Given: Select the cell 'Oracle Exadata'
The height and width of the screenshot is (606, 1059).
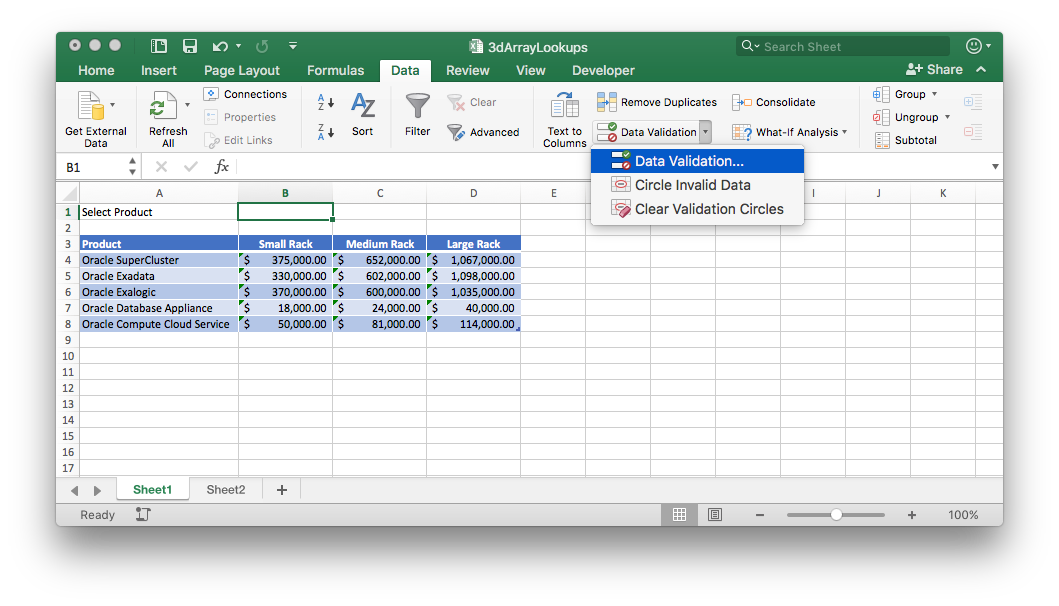Looking at the screenshot, I should click(159, 276).
